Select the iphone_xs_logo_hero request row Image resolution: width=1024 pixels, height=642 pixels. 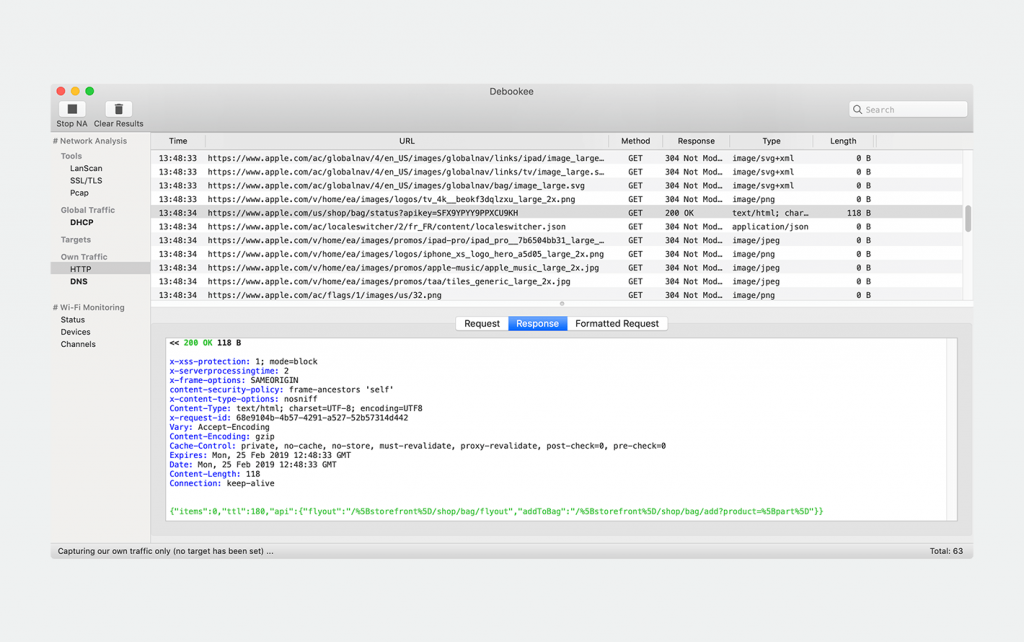click(557, 254)
